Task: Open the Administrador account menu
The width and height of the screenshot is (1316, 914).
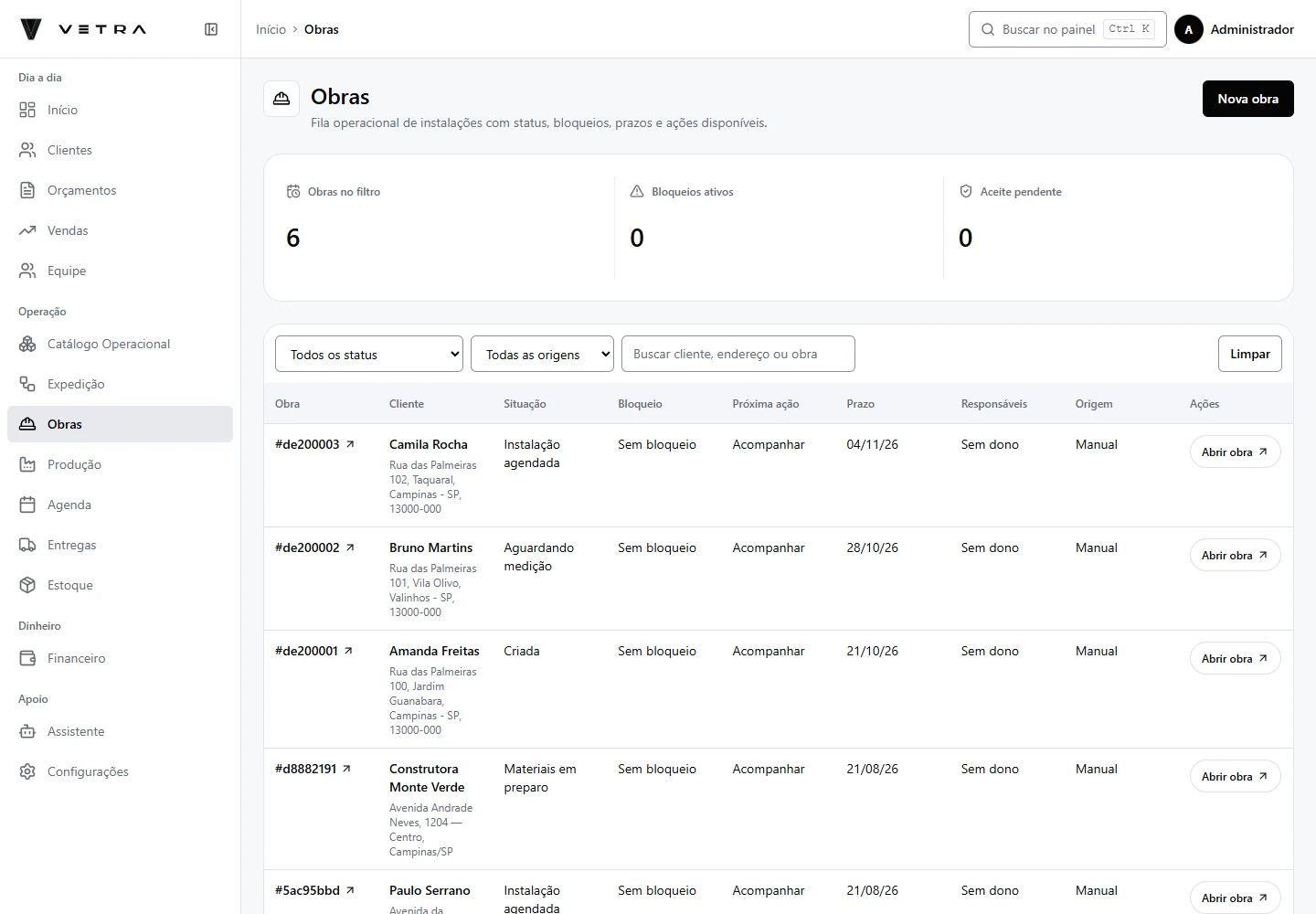Action: tap(1234, 29)
